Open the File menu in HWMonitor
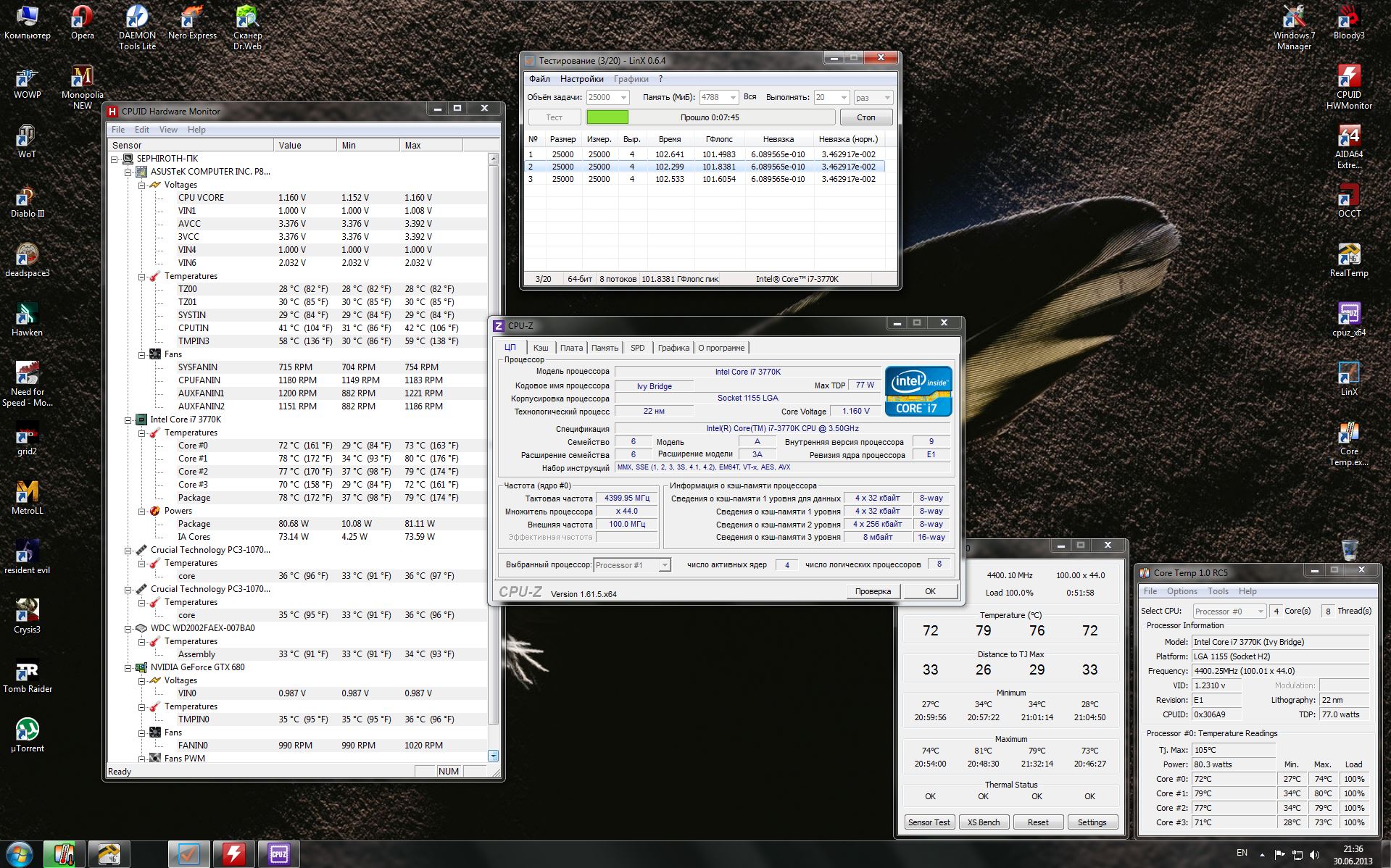Screen dimensions: 1391x868 (118, 130)
